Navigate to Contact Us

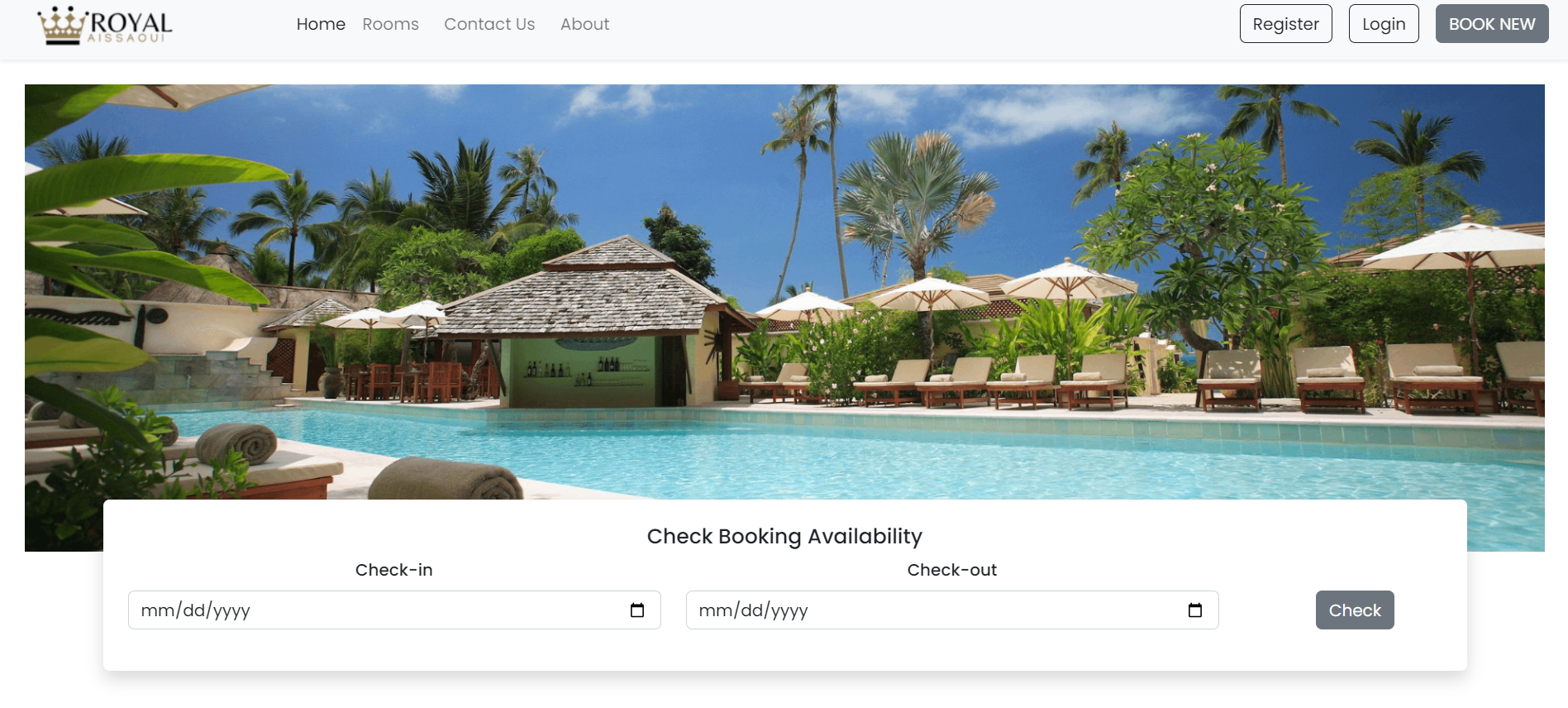(489, 25)
